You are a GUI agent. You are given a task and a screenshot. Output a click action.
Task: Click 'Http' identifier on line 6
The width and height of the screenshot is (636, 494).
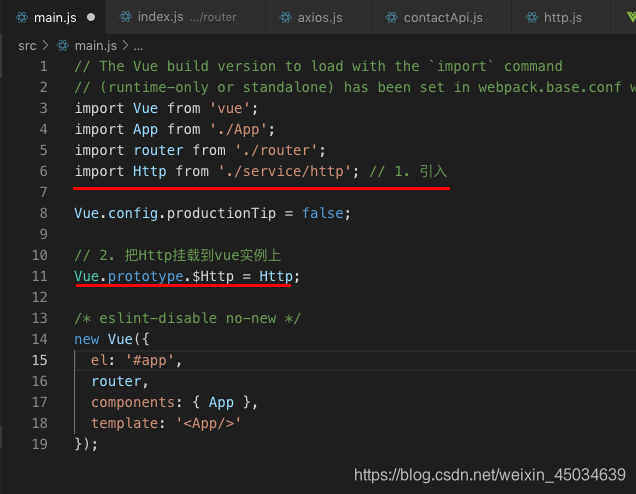(150, 171)
